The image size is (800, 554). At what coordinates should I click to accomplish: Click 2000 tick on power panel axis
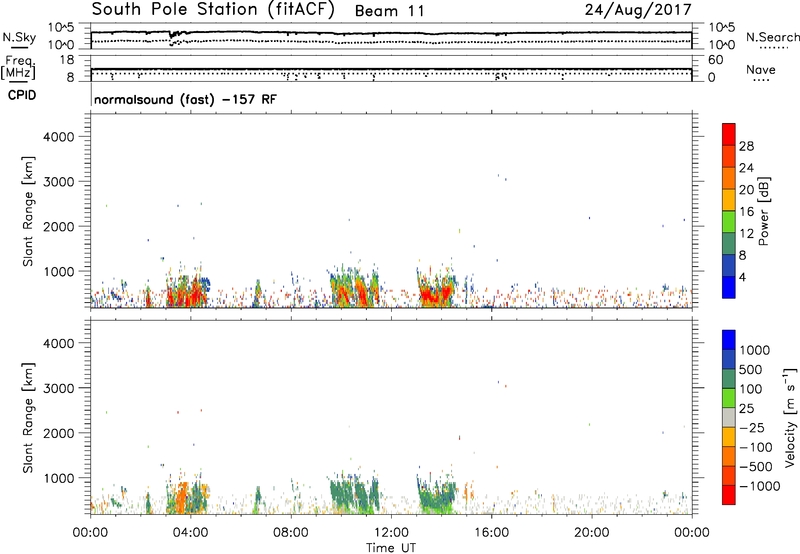click(x=59, y=227)
